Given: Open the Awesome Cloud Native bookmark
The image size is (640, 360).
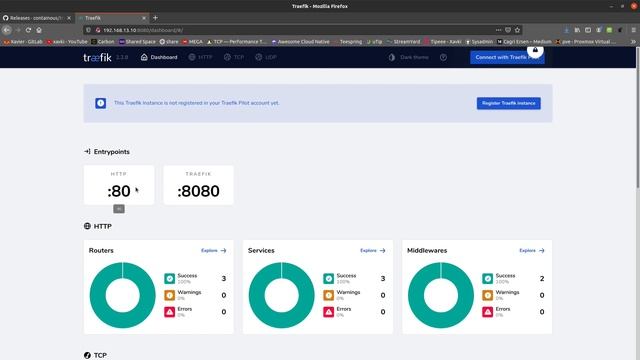Looking at the screenshot, I should point(300,42).
